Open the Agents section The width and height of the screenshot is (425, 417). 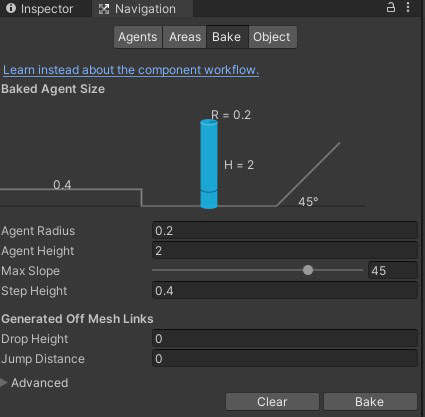point(138,37)
